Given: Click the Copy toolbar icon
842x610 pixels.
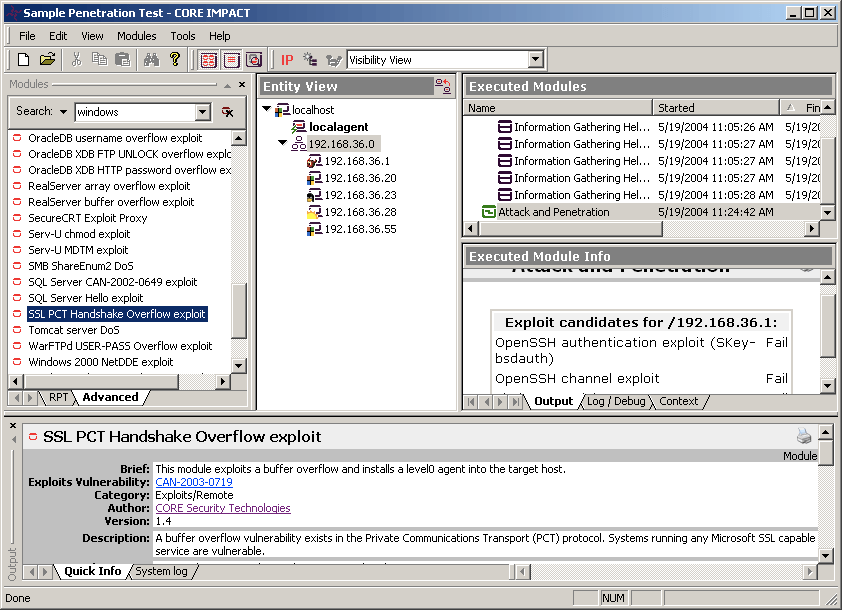Looking at the screenshot, I should pyautogui.click(x=99, y=59).
